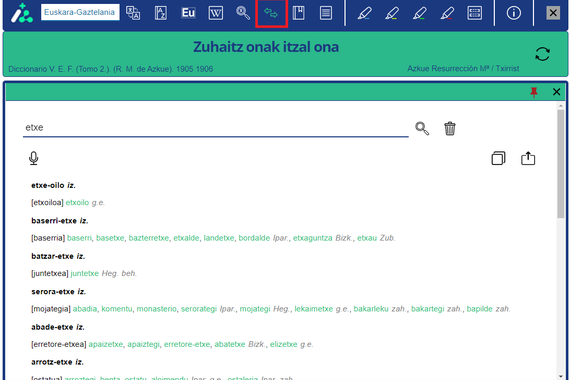Image resolution: width=570 pixels, height=380 pixels.
Task: Focus the search field containing etxe
Action: 216,128
